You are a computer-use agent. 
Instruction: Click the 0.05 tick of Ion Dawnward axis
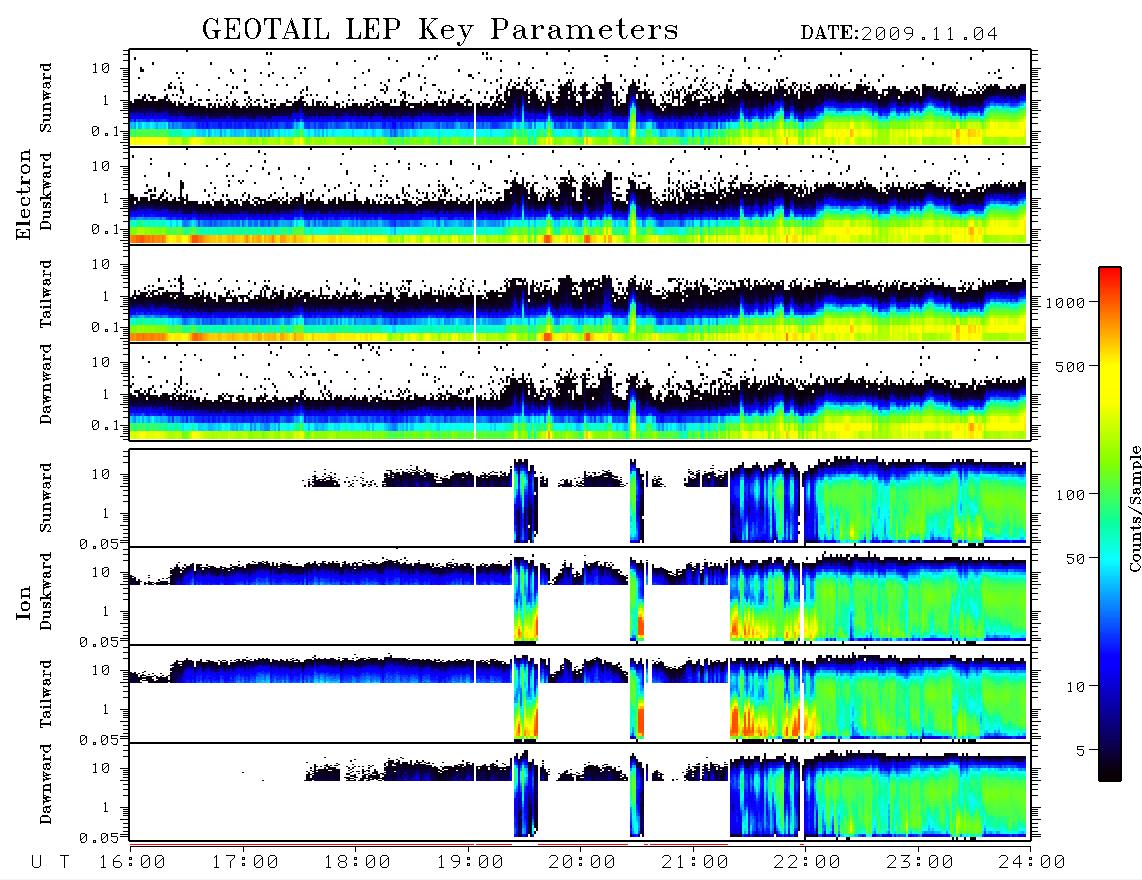(98, 838)
